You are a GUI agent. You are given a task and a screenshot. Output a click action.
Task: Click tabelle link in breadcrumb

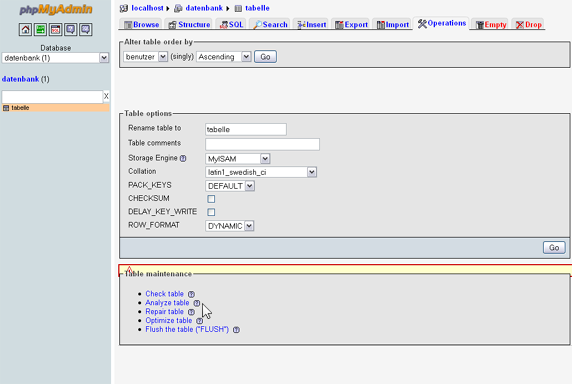(x=257, y=8)
